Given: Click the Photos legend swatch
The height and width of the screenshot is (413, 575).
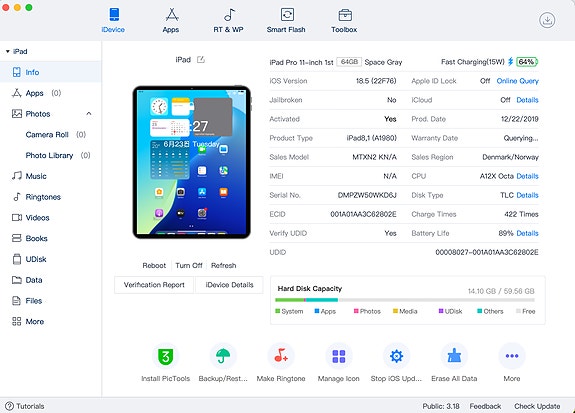Looking at the screenshot, I should click(356, 311).
